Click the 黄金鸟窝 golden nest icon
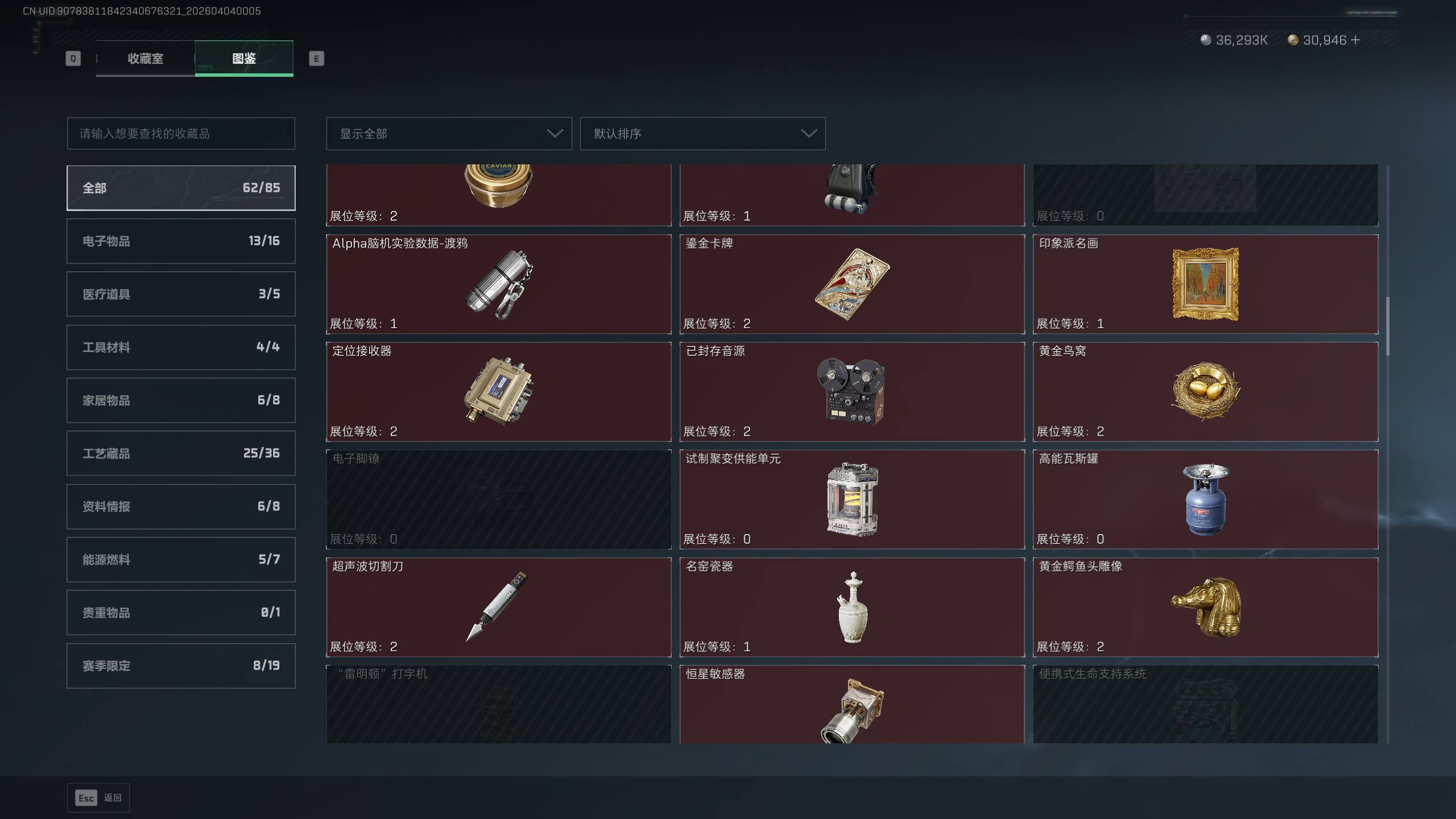Screen dimensions: 1456x819 [1206, 391]
